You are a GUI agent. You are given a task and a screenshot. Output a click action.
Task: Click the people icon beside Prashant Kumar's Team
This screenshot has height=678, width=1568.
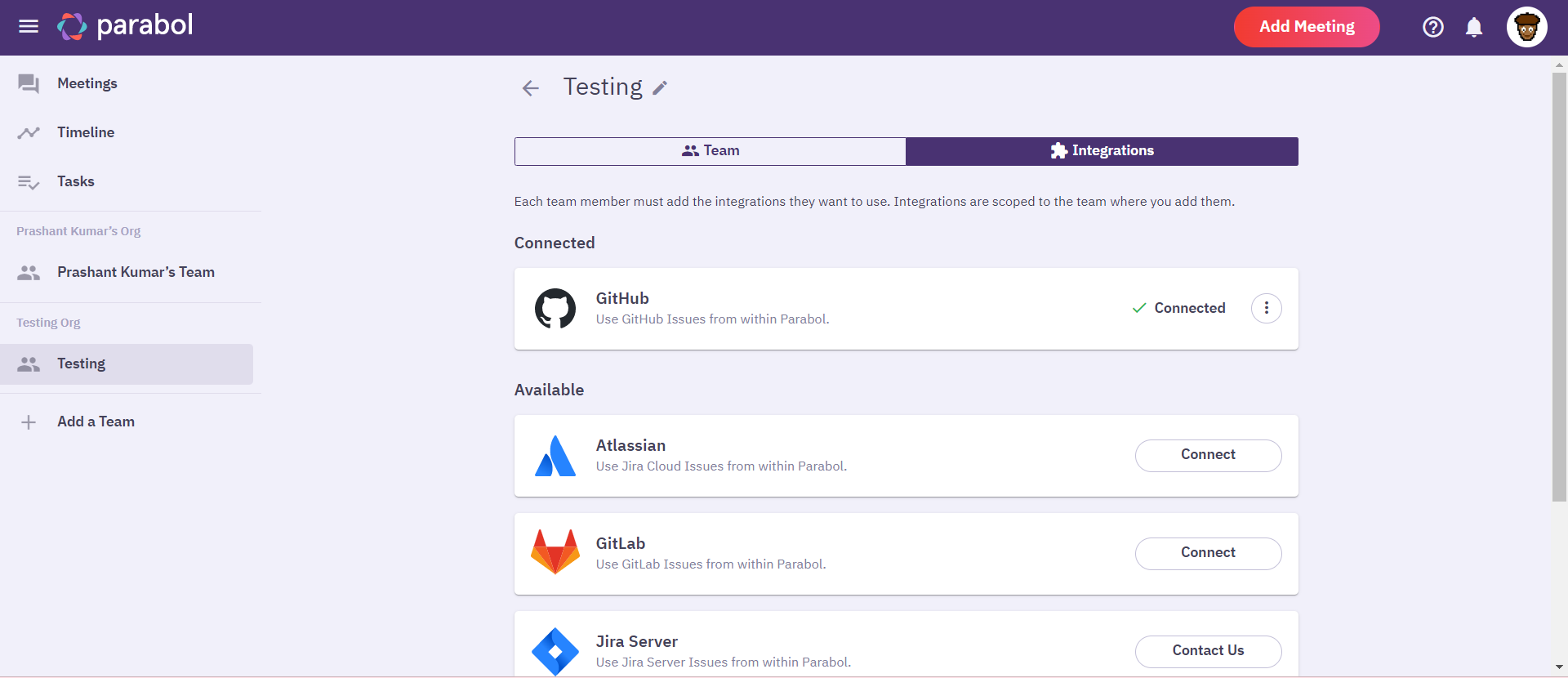pos(29,273)
